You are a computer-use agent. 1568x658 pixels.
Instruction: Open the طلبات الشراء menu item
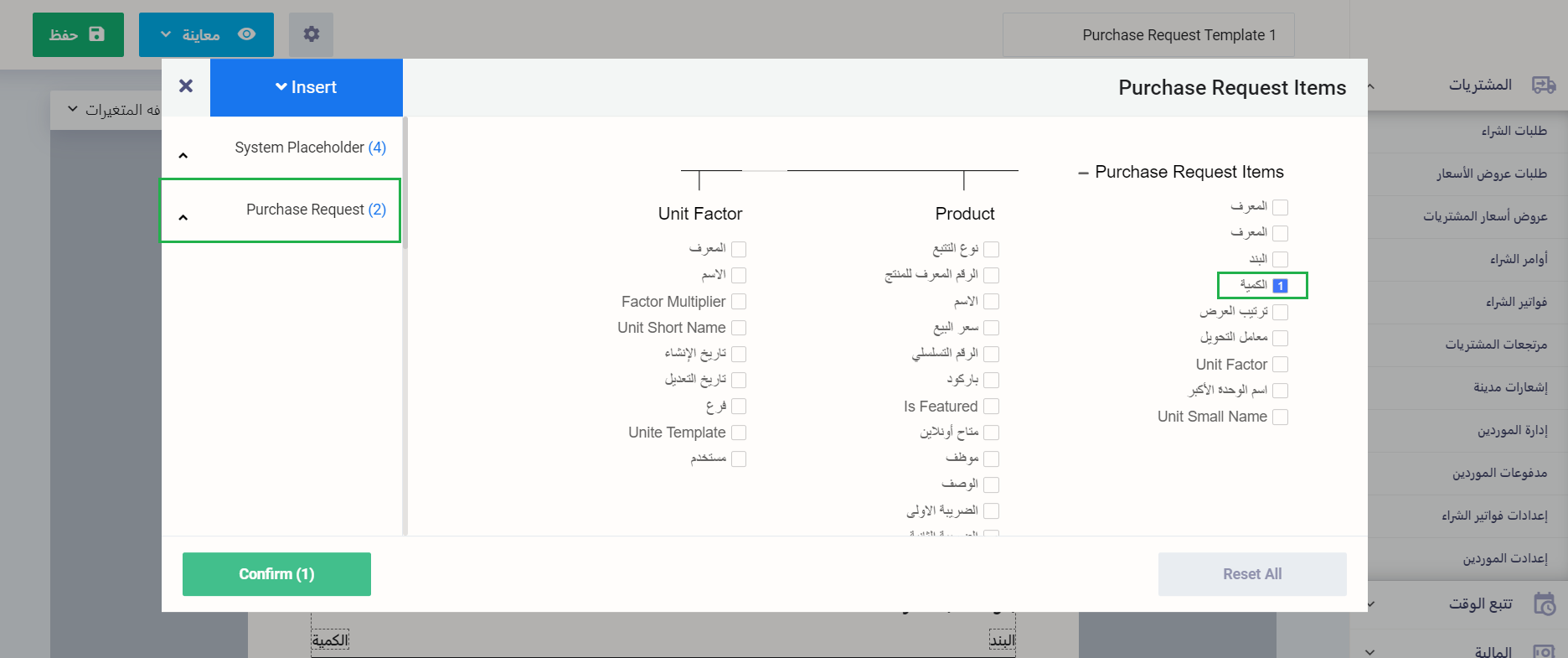coord(1514,131)
